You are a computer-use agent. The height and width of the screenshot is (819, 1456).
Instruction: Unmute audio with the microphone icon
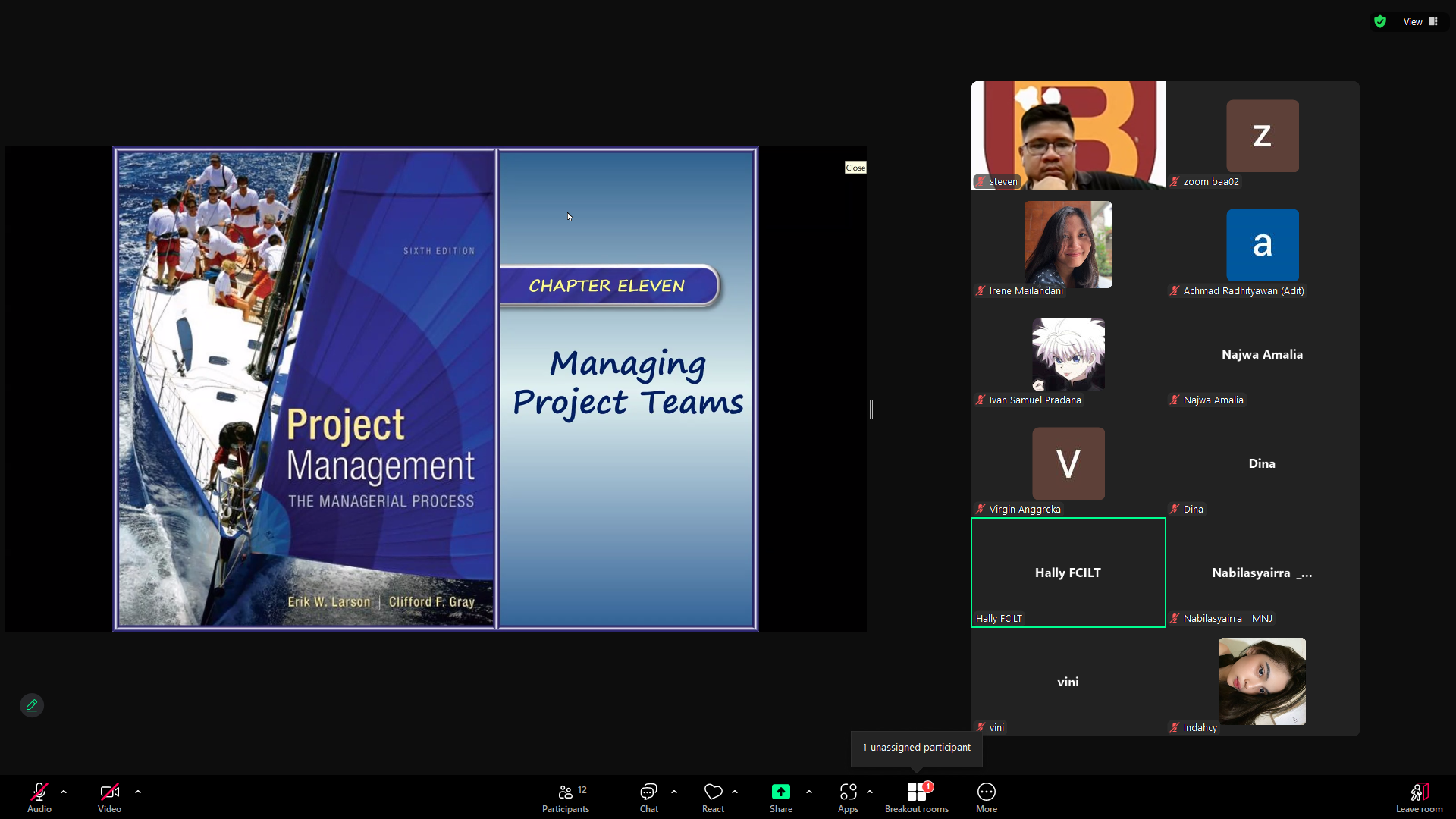pyautogui.click(x=39, y=792)
